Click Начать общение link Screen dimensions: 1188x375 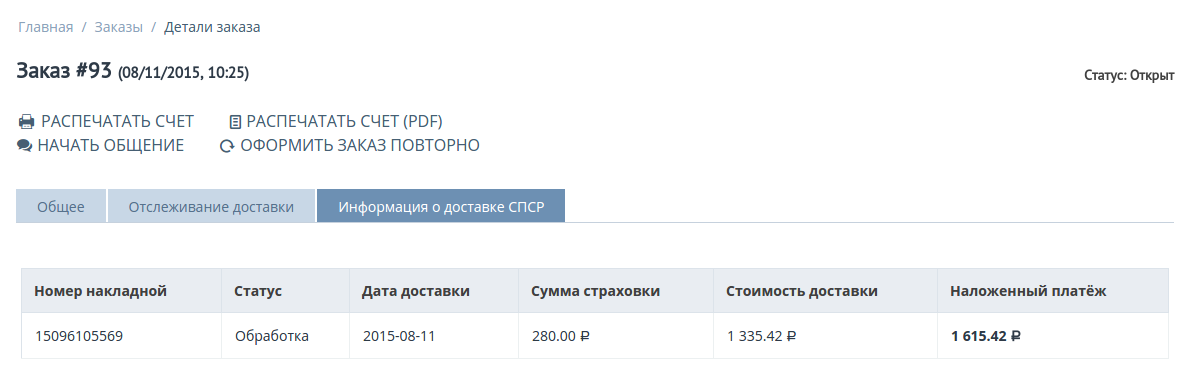[111, 145]
